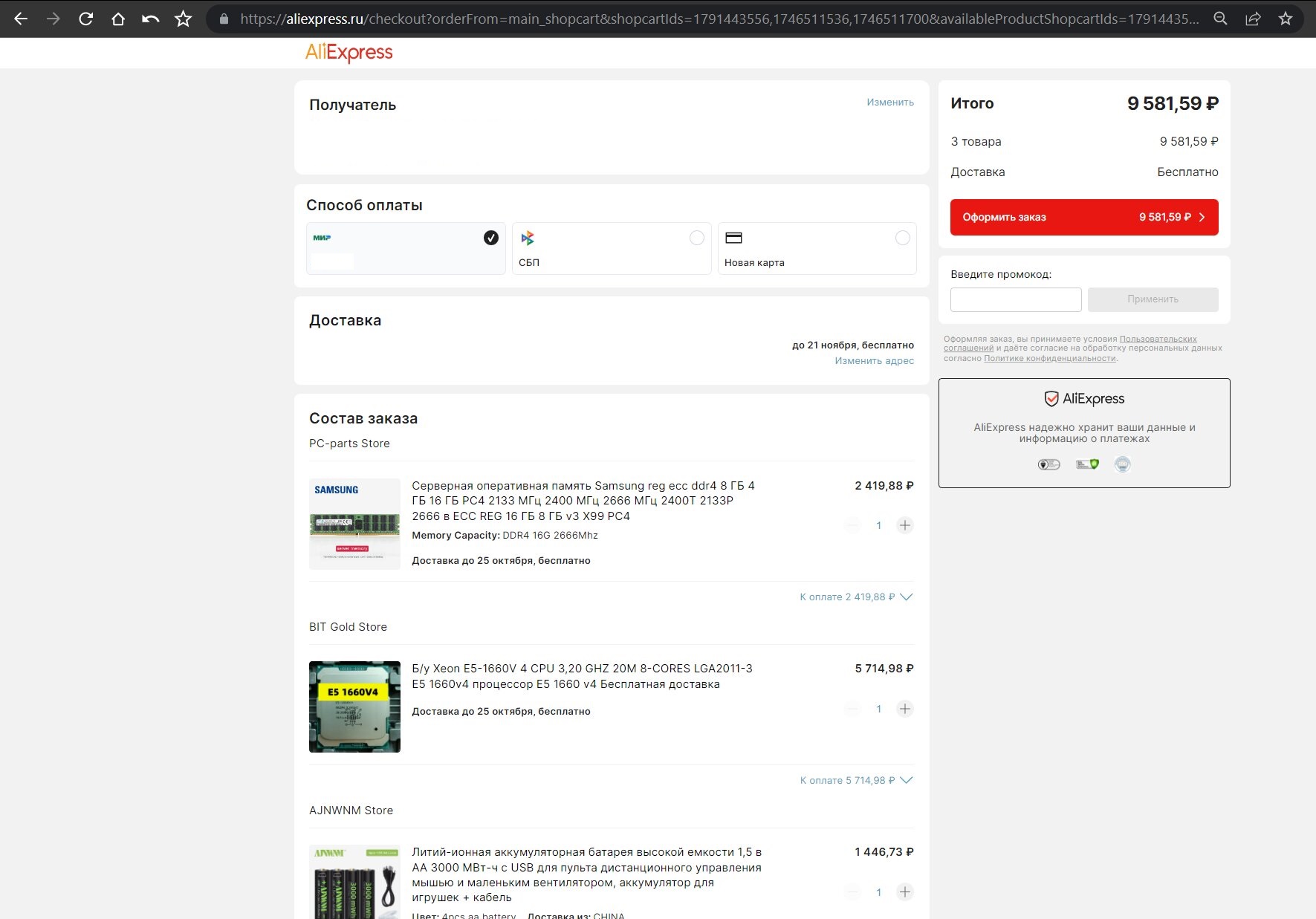
Task: Open the zoom magnifier in address bar
Action: click(1220, 19)
